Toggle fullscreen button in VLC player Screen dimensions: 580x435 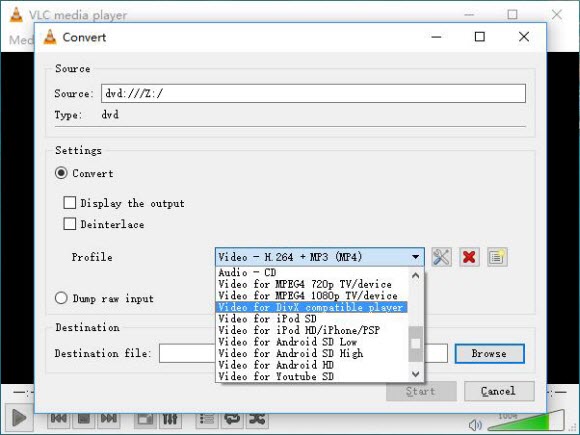(x=145, y=418)
